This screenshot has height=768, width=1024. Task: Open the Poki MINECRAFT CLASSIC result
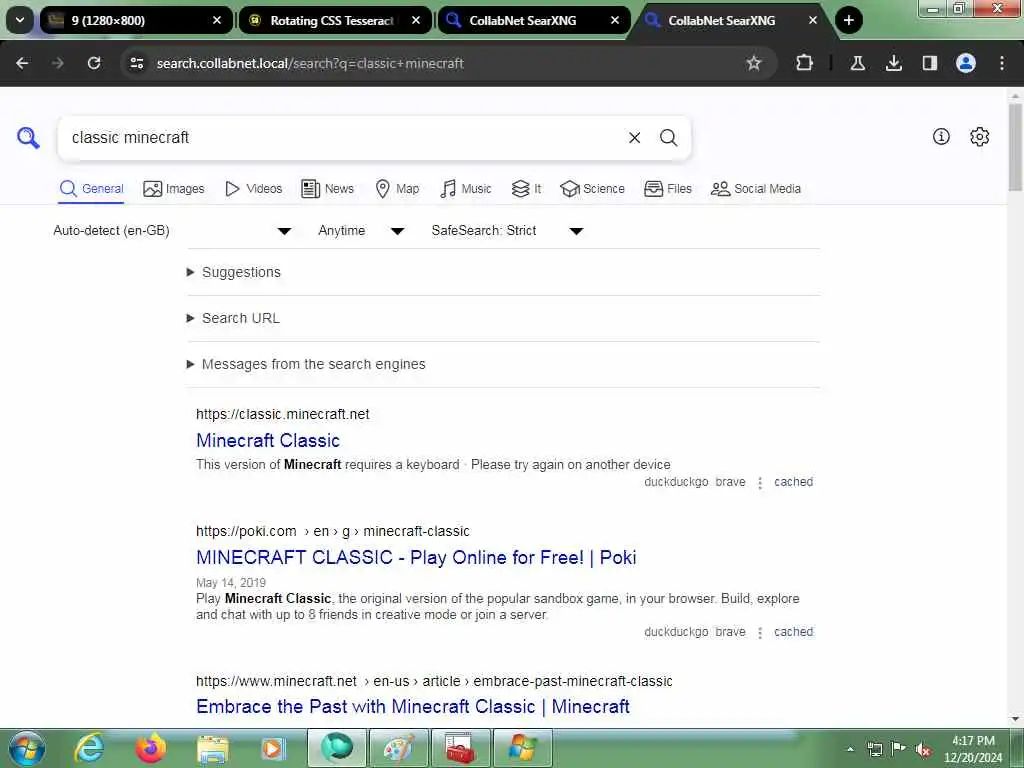pyautogui.click(x=416, y=557)
